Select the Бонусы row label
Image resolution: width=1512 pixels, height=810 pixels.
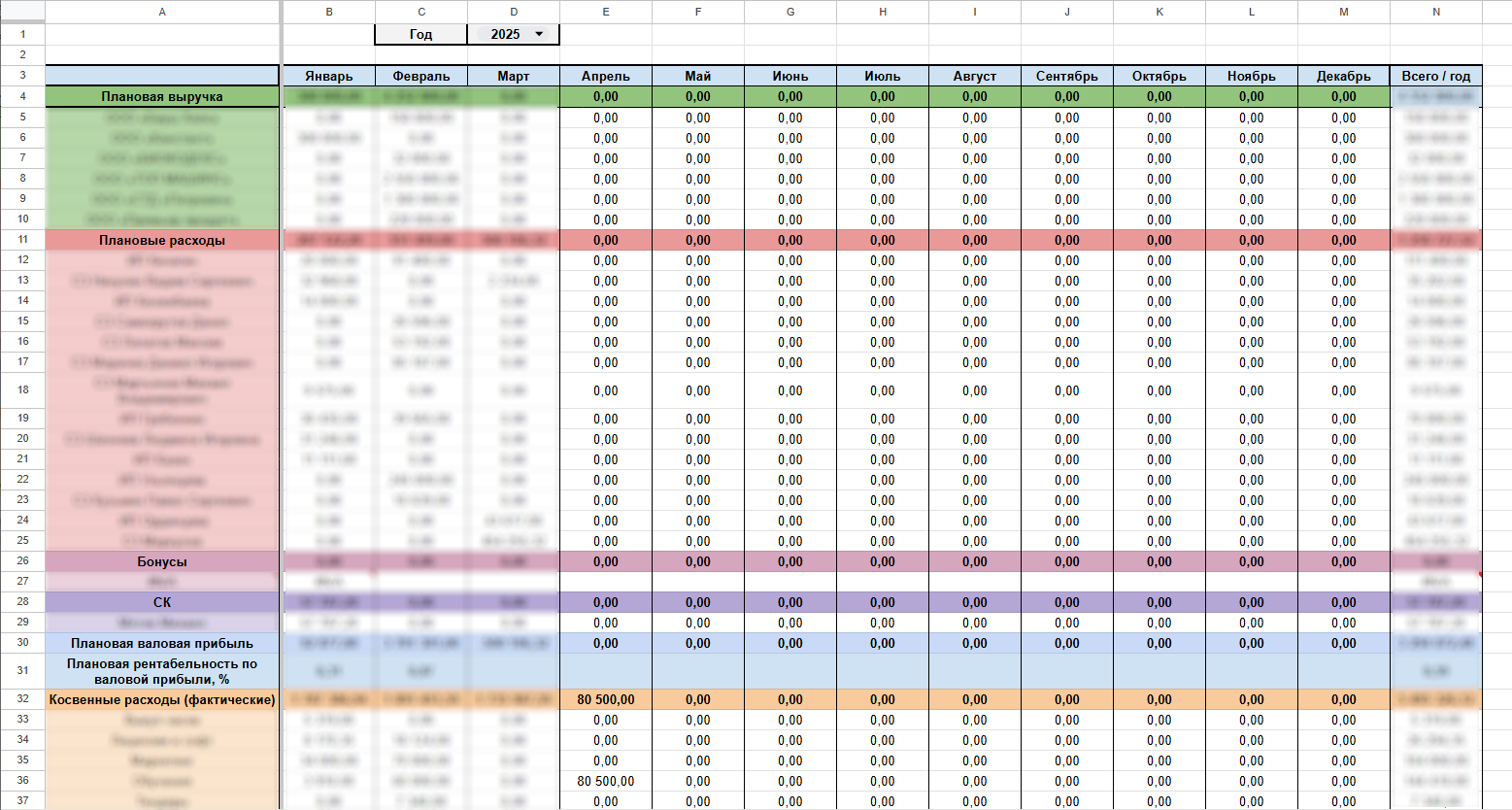[x=162, y=561]
